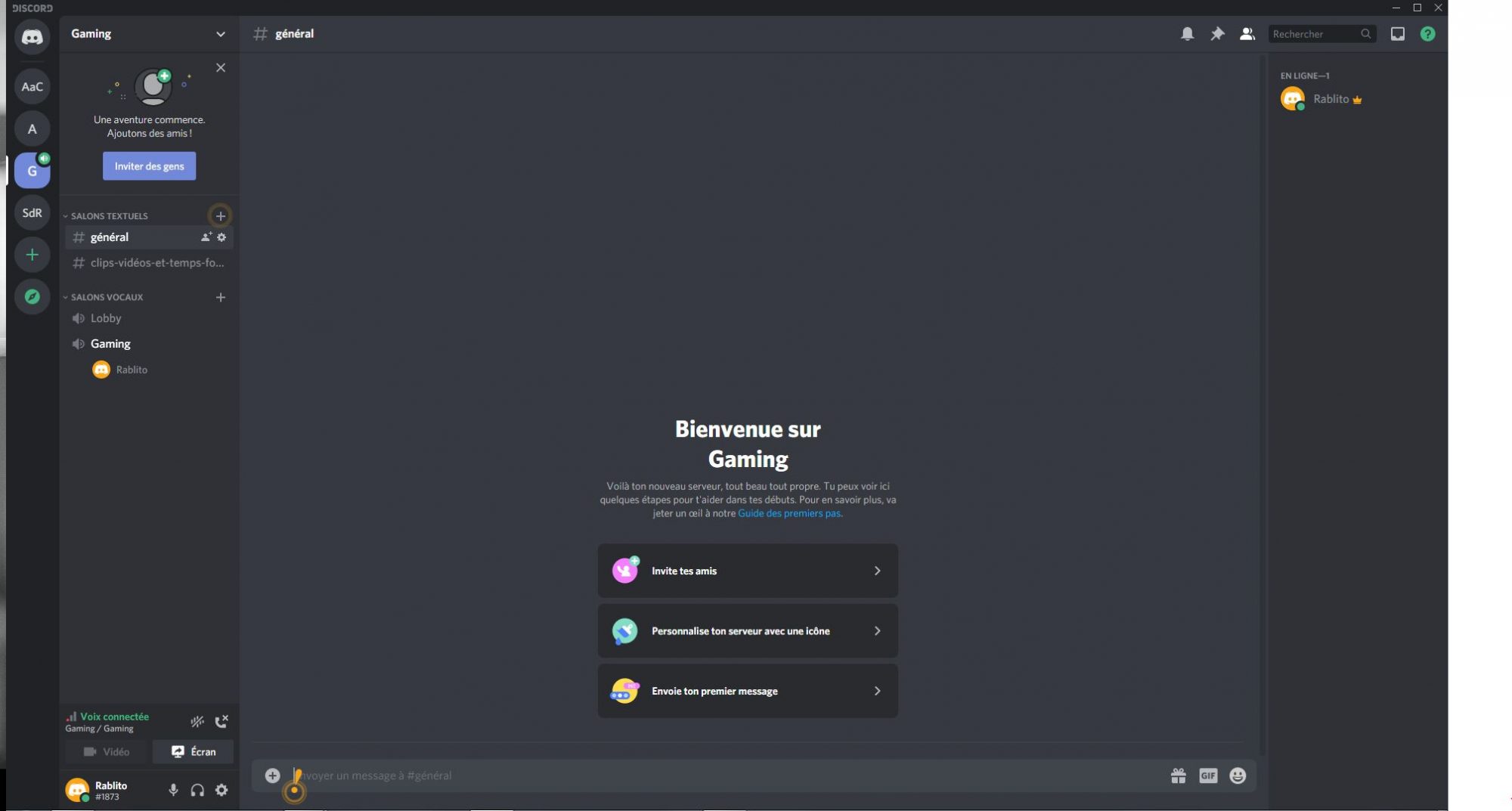Open Envoie ton premier message card
Image resolution: width=1512 pixels, height=811 pixels.
tap(748, 691)
